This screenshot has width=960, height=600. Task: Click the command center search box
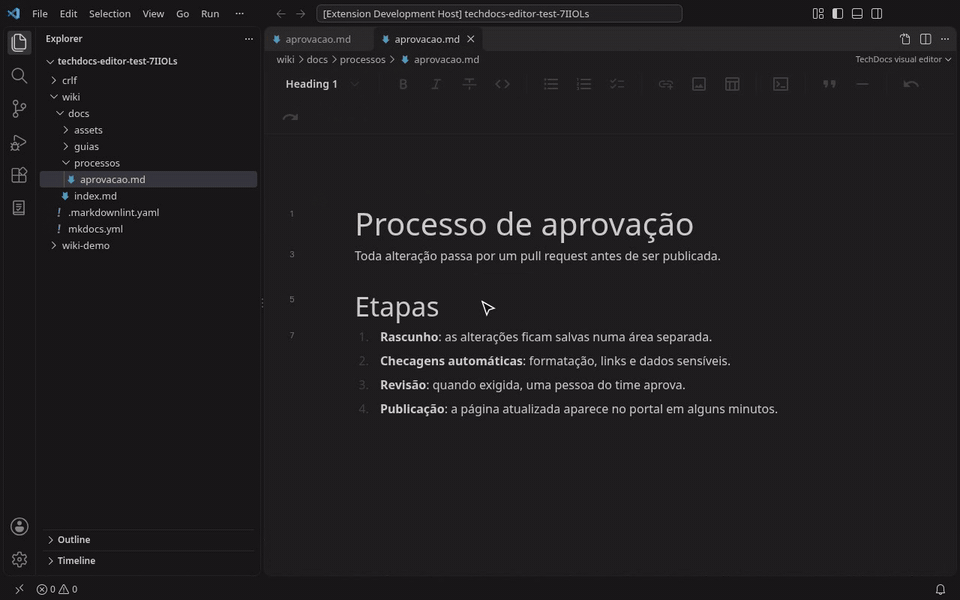[499, 13]
